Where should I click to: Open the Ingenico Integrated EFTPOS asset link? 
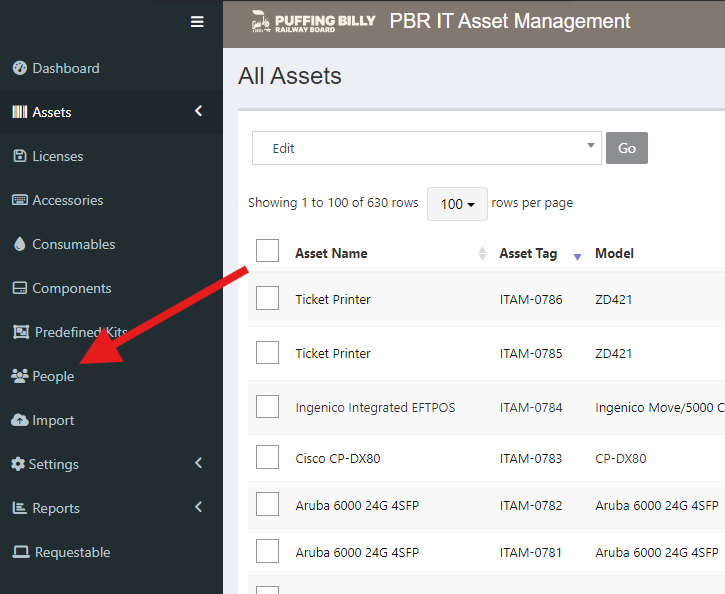pyautogui.click(x=375, y=407)
